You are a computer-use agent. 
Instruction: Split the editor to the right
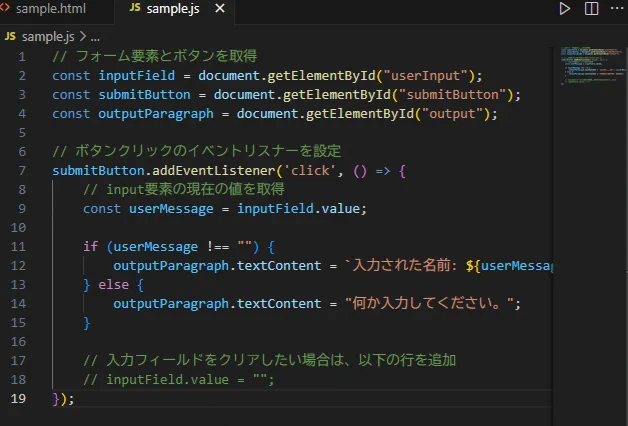click(x=591, y=8)
